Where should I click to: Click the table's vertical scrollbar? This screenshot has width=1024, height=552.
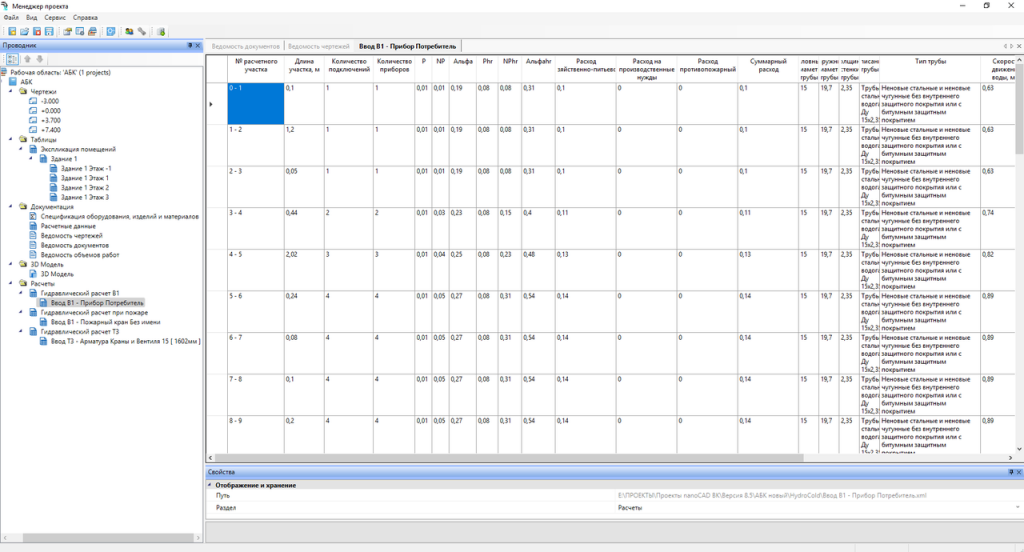[1019, 250]
